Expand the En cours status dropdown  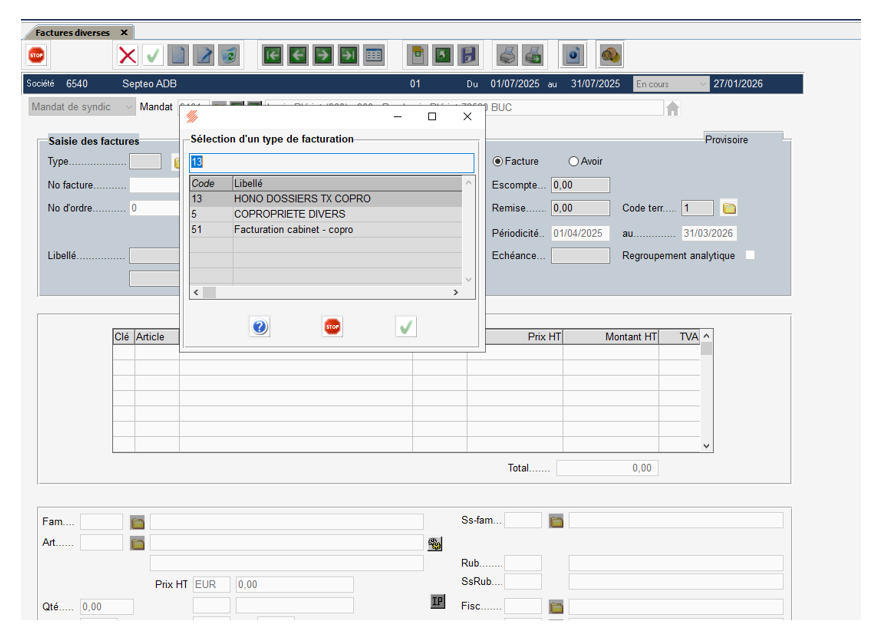click(703, 84)
